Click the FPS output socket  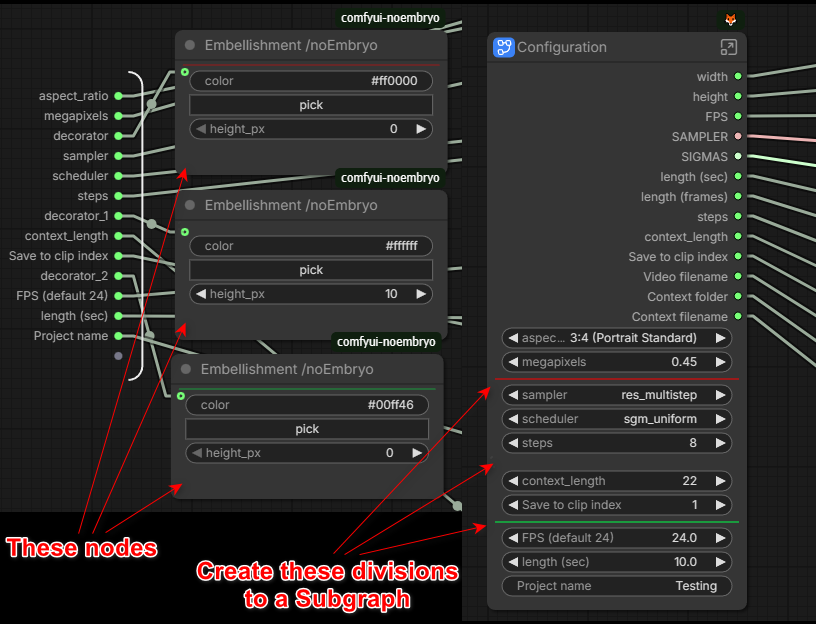[738, 116]
